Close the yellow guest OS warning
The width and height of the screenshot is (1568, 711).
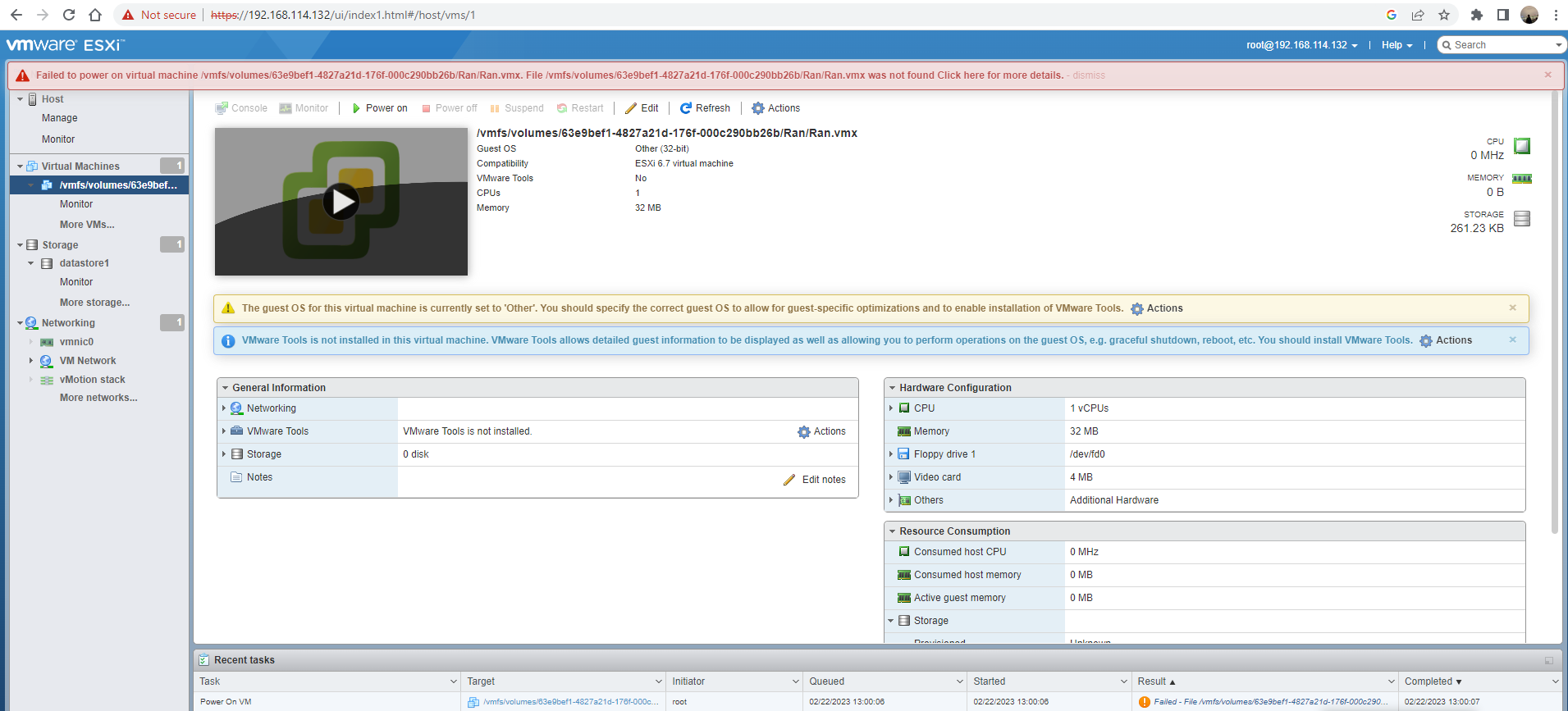click(1513, 308)
